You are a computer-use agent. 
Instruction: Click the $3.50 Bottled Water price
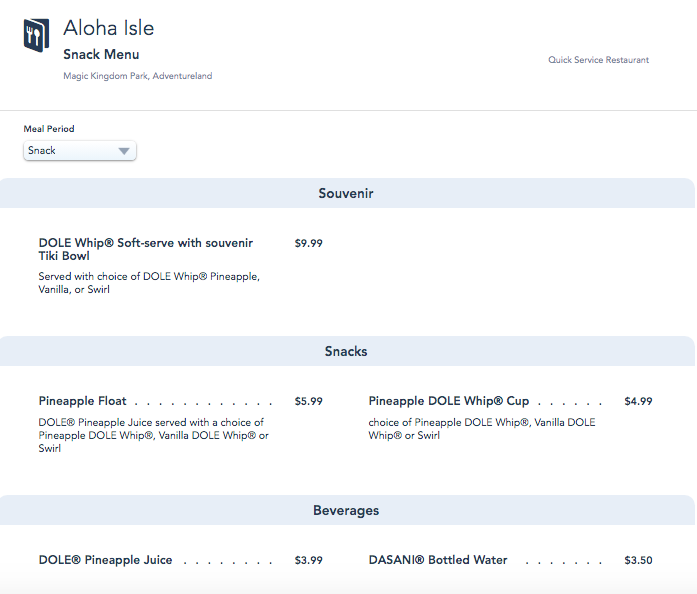638,560
